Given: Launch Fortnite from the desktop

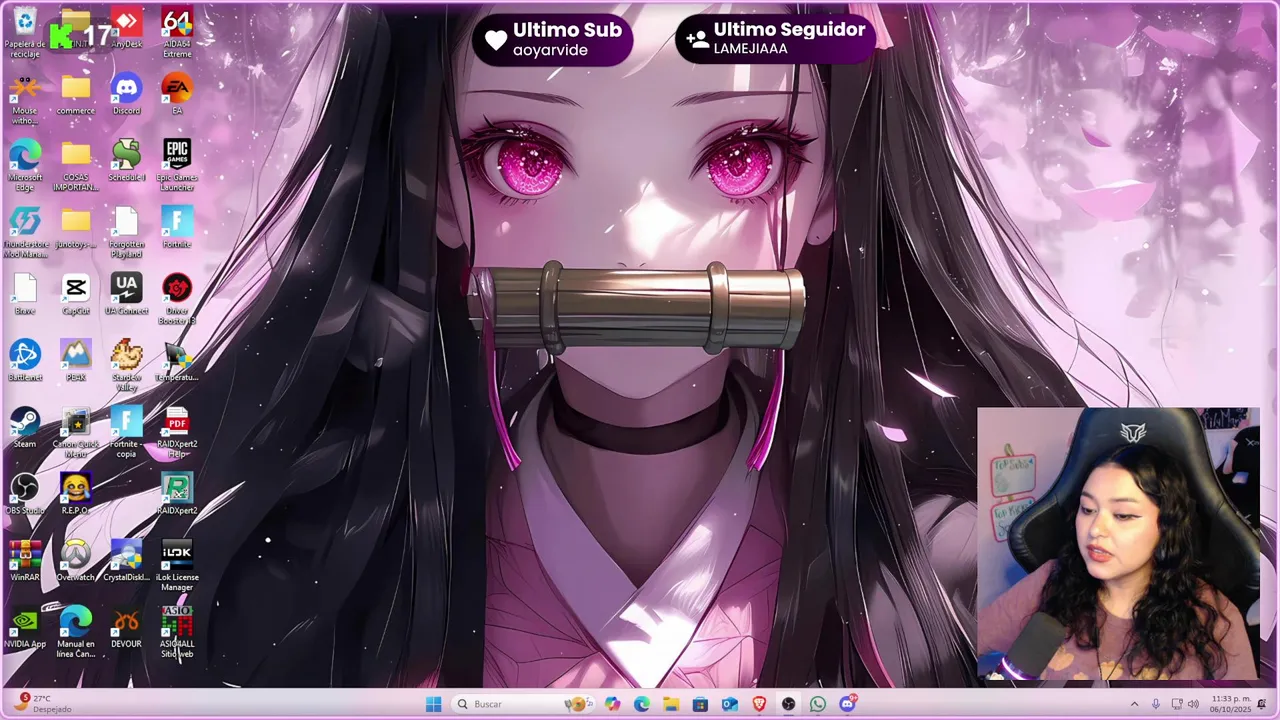Looking at the screenshot, I should [177, 228].
